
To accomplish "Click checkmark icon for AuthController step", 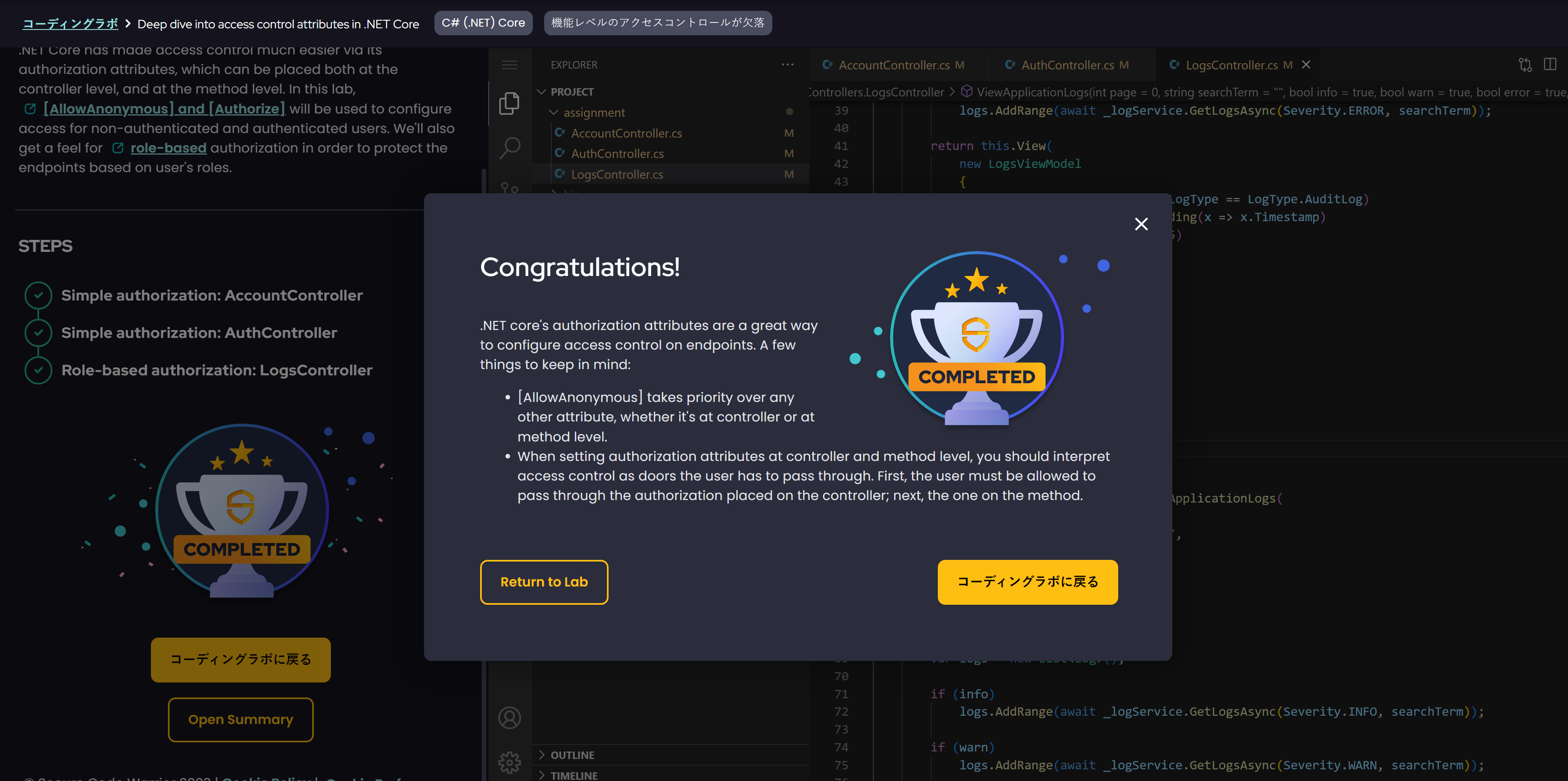I will (38, 333).
